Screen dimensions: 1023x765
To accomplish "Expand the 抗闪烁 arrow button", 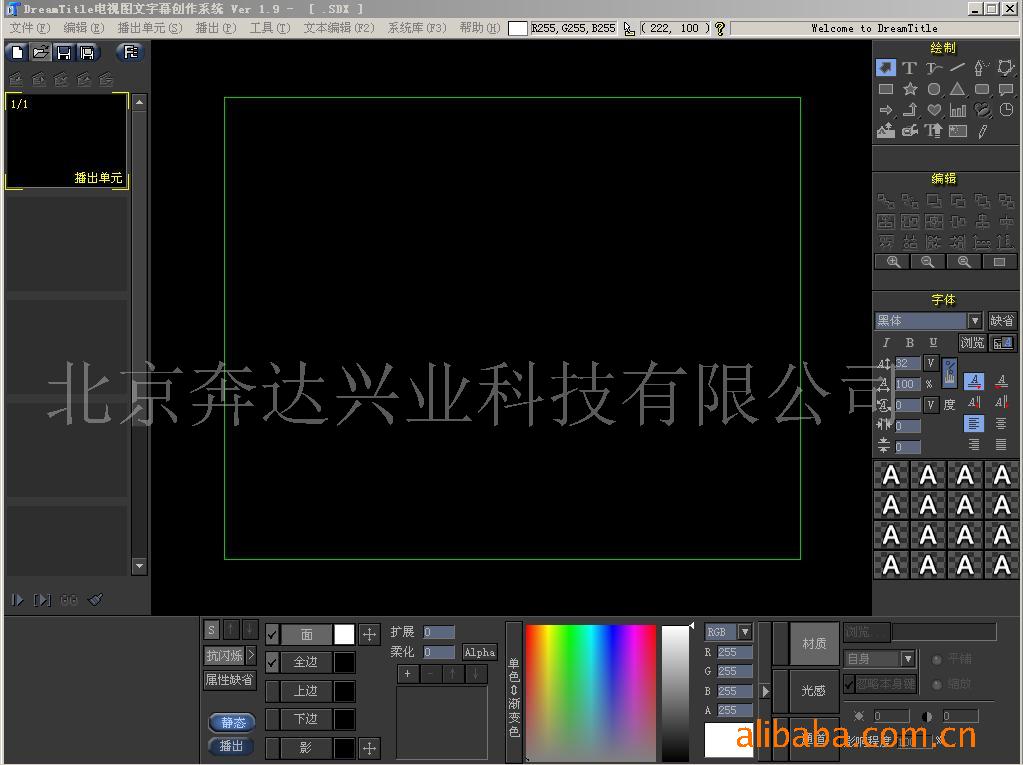I will (251, 655).
